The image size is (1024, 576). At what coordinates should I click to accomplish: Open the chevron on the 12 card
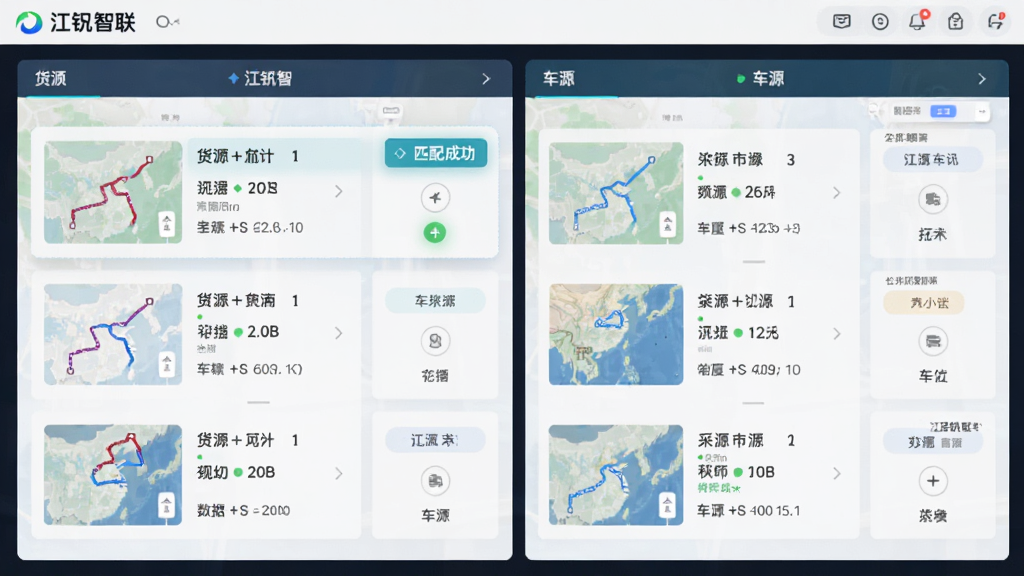837,334
